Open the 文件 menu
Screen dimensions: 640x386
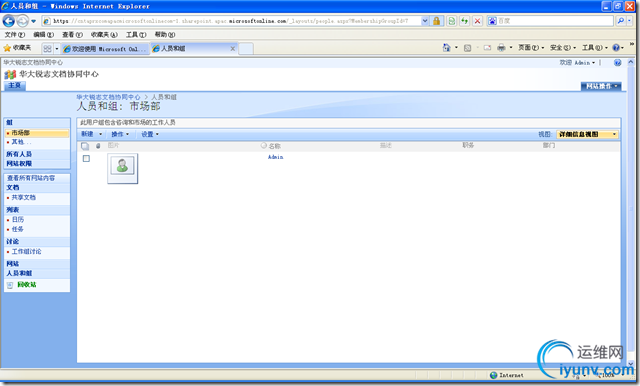point(15,35)
